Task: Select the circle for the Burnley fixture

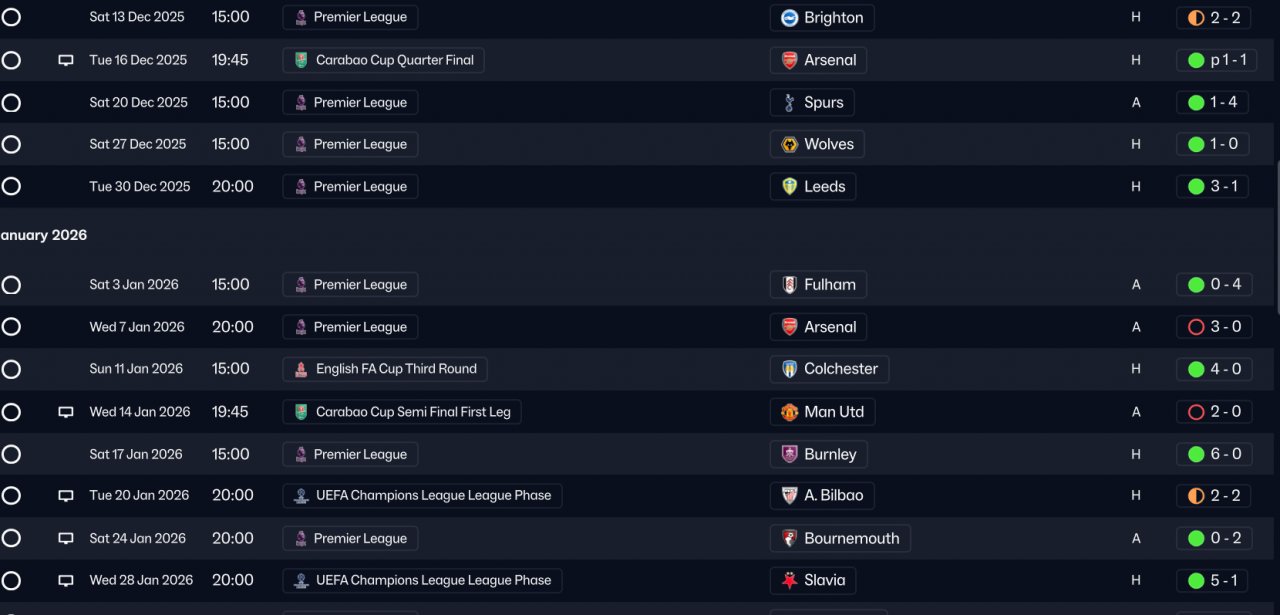Action: 11,454
